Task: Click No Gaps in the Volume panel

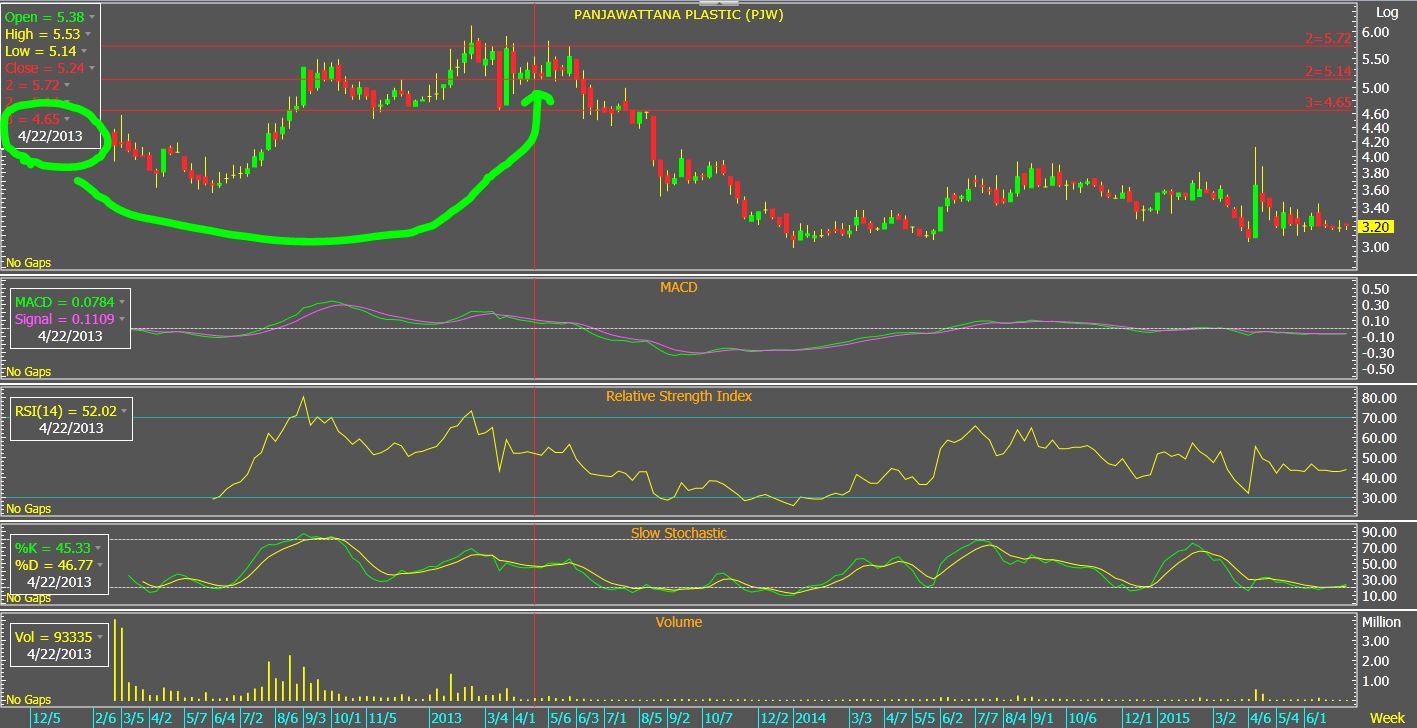Action: click(x=29, y=700)
